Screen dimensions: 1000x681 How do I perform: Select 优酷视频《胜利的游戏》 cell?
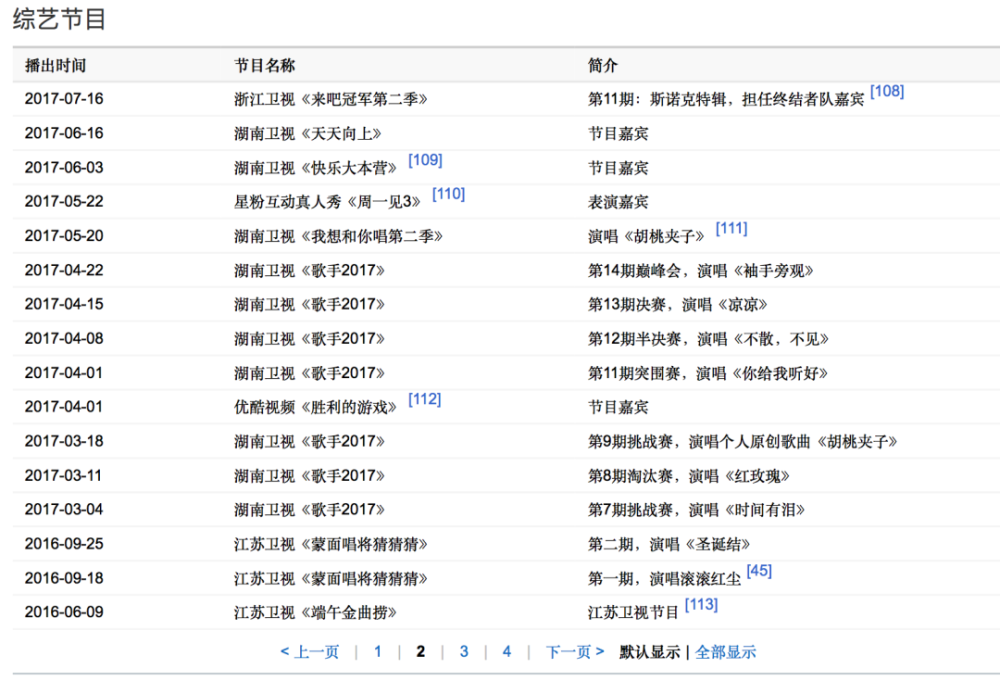[x=315, y=407]
